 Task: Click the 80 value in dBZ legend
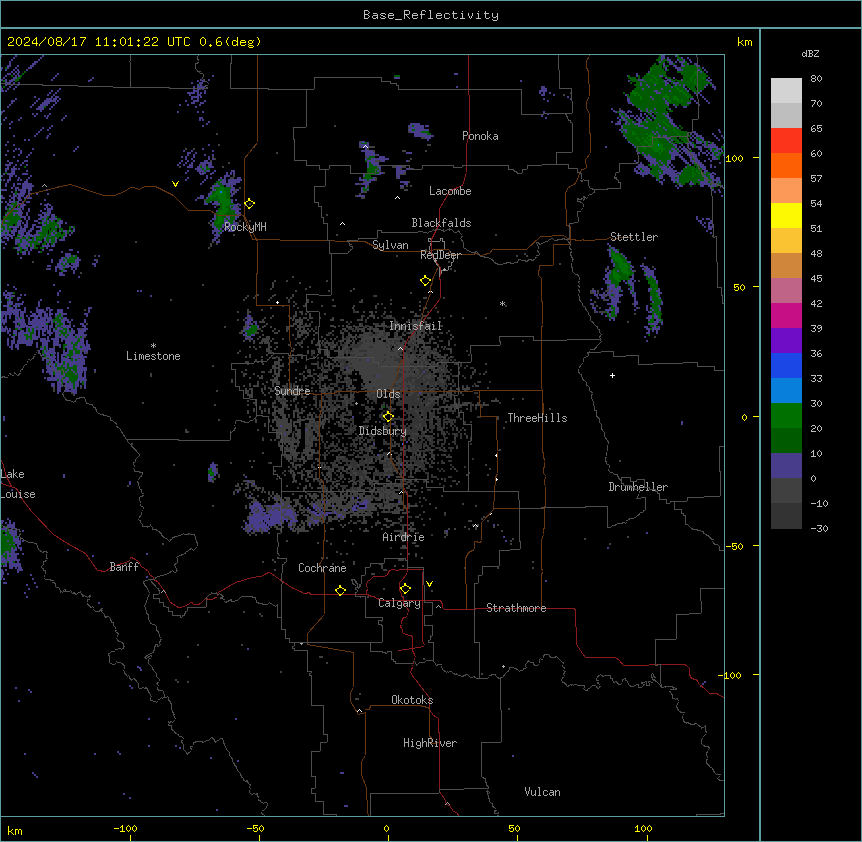point(816,79)
